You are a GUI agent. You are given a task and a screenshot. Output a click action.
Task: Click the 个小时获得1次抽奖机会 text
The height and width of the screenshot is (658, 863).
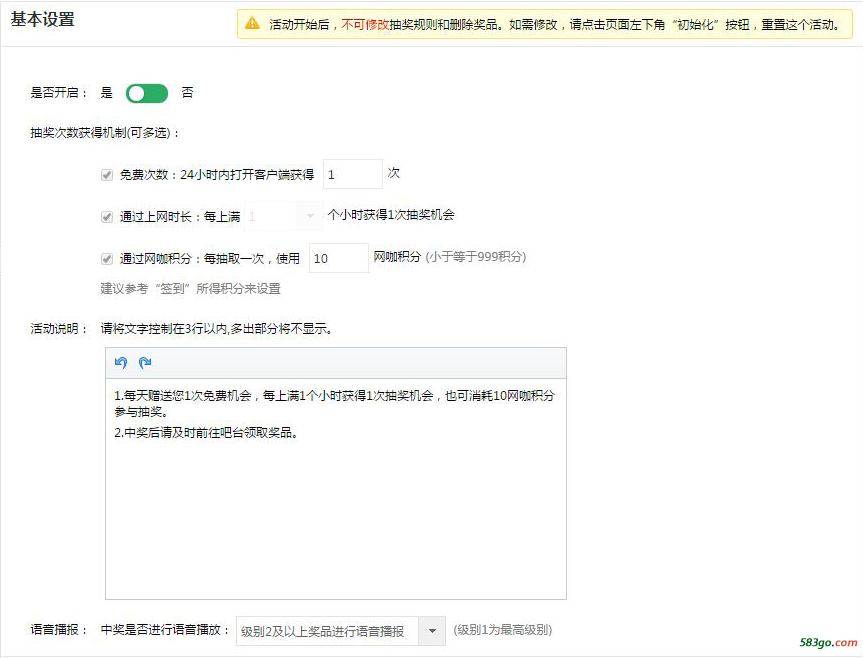(x=391, y=215)
